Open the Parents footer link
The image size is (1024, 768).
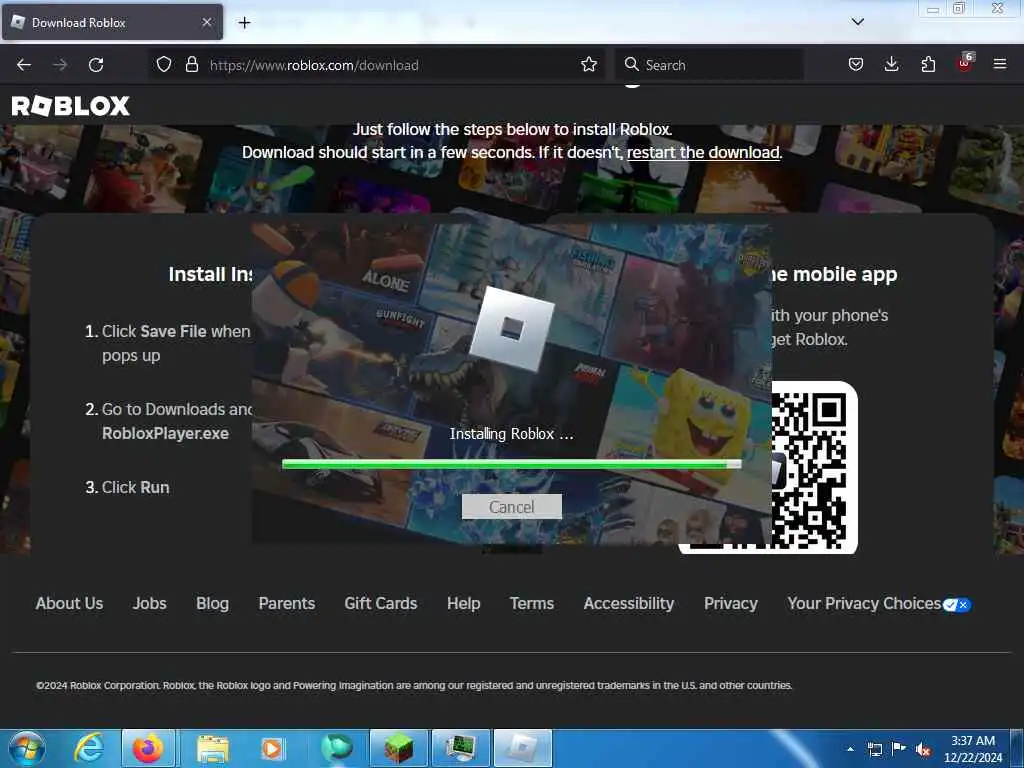click(x=287, y=603)
